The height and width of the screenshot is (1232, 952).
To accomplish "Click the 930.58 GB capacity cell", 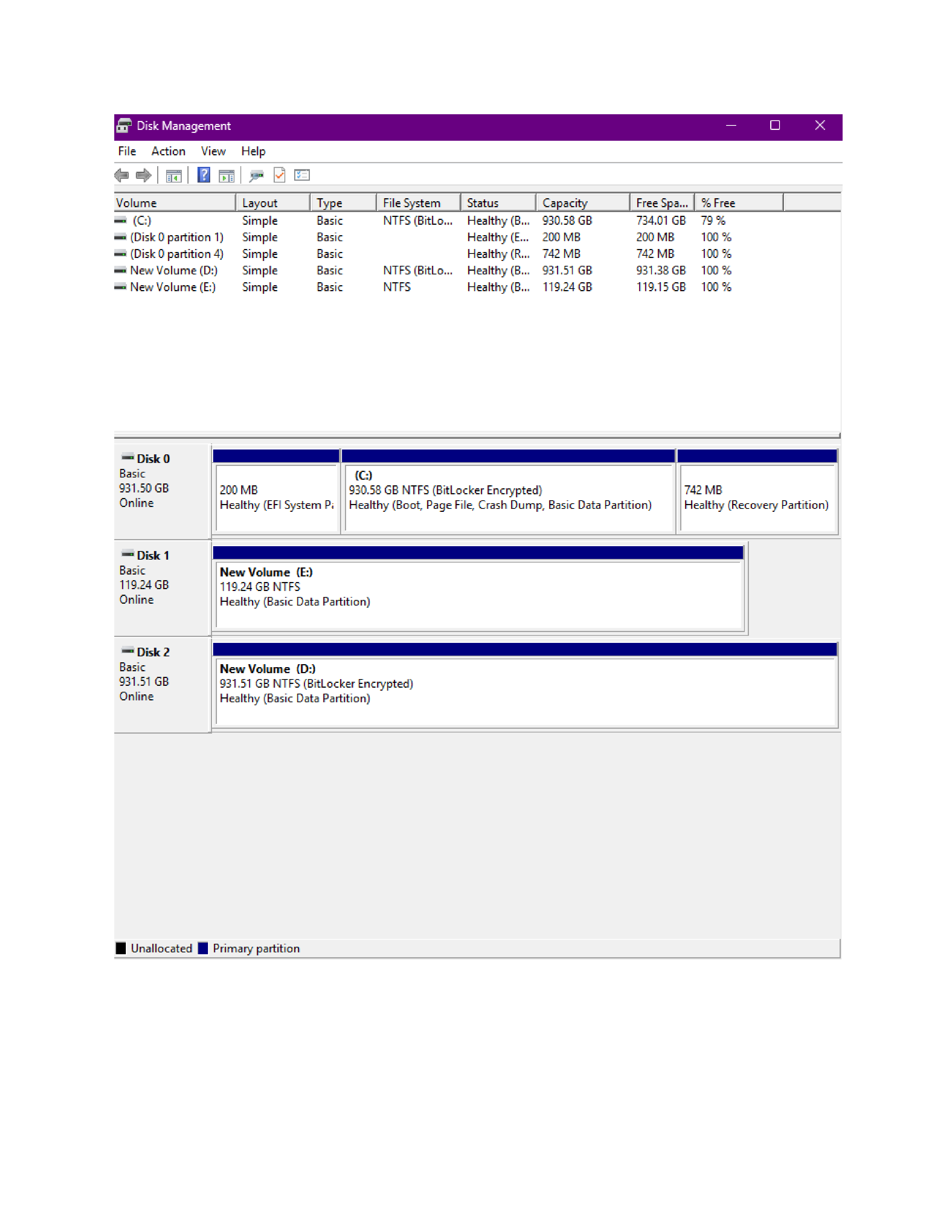I will (x=567, y=221).
